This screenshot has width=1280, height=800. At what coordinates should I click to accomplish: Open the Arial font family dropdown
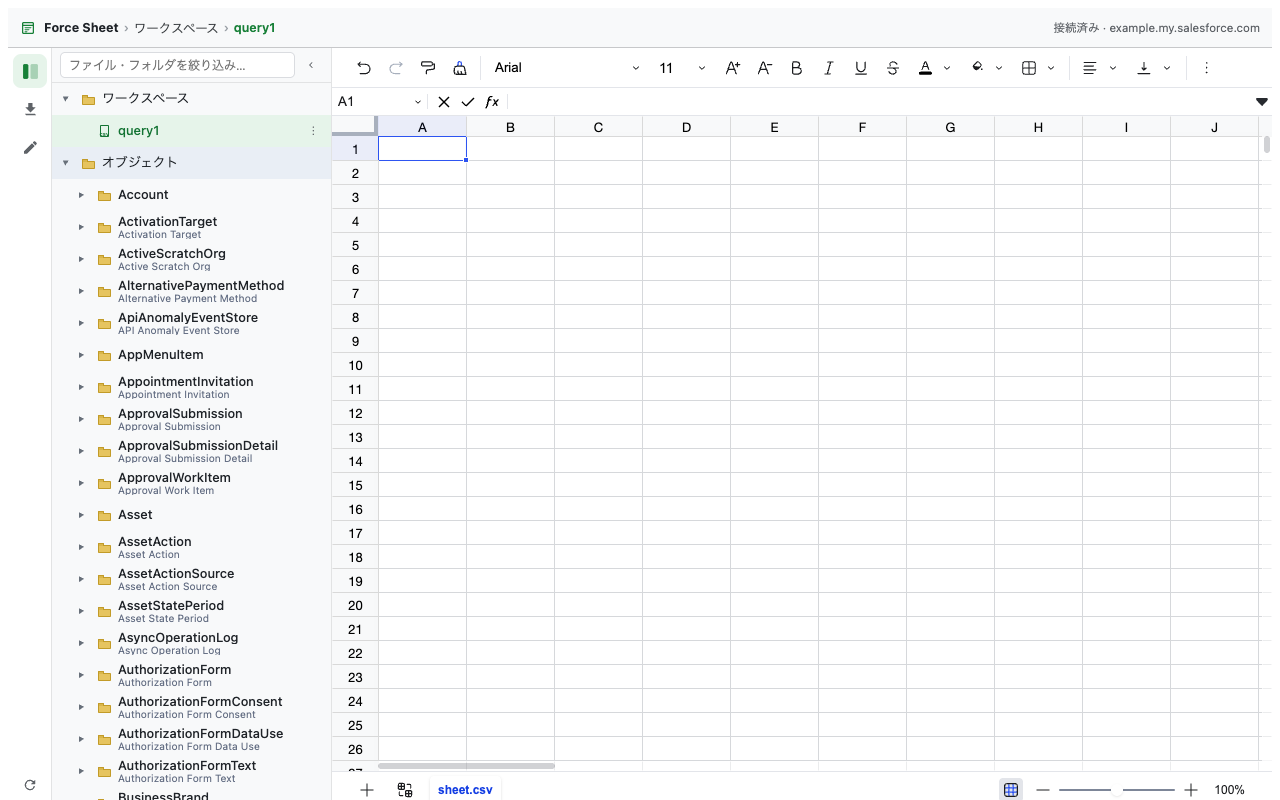567,68
